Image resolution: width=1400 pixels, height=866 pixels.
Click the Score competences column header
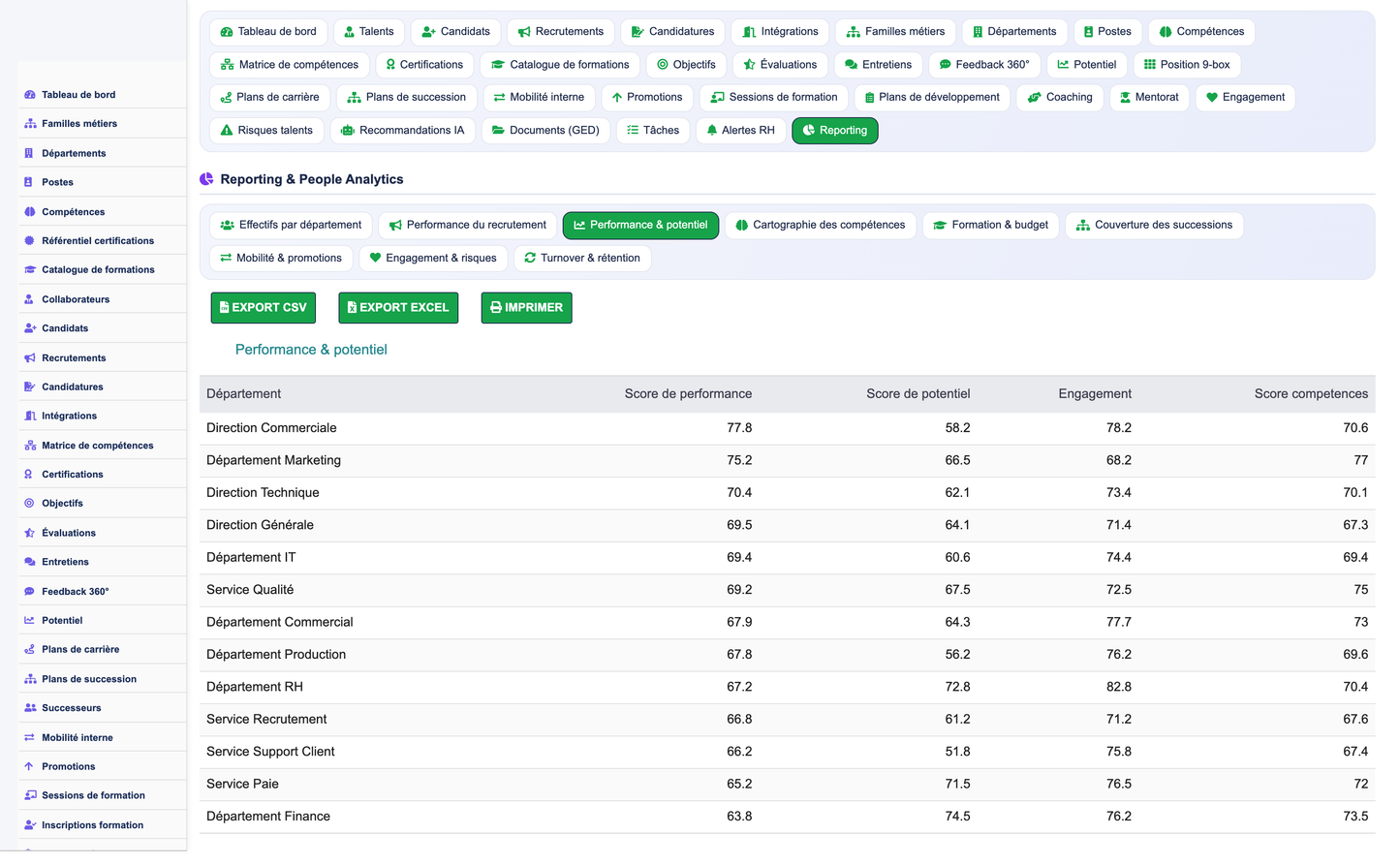coord(1311,394)
